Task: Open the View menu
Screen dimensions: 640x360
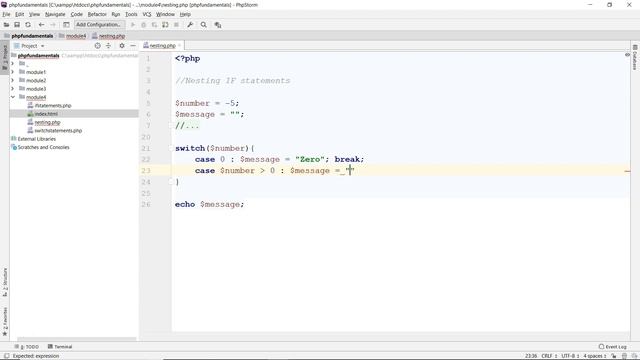Action: click(x=34, y=14)
